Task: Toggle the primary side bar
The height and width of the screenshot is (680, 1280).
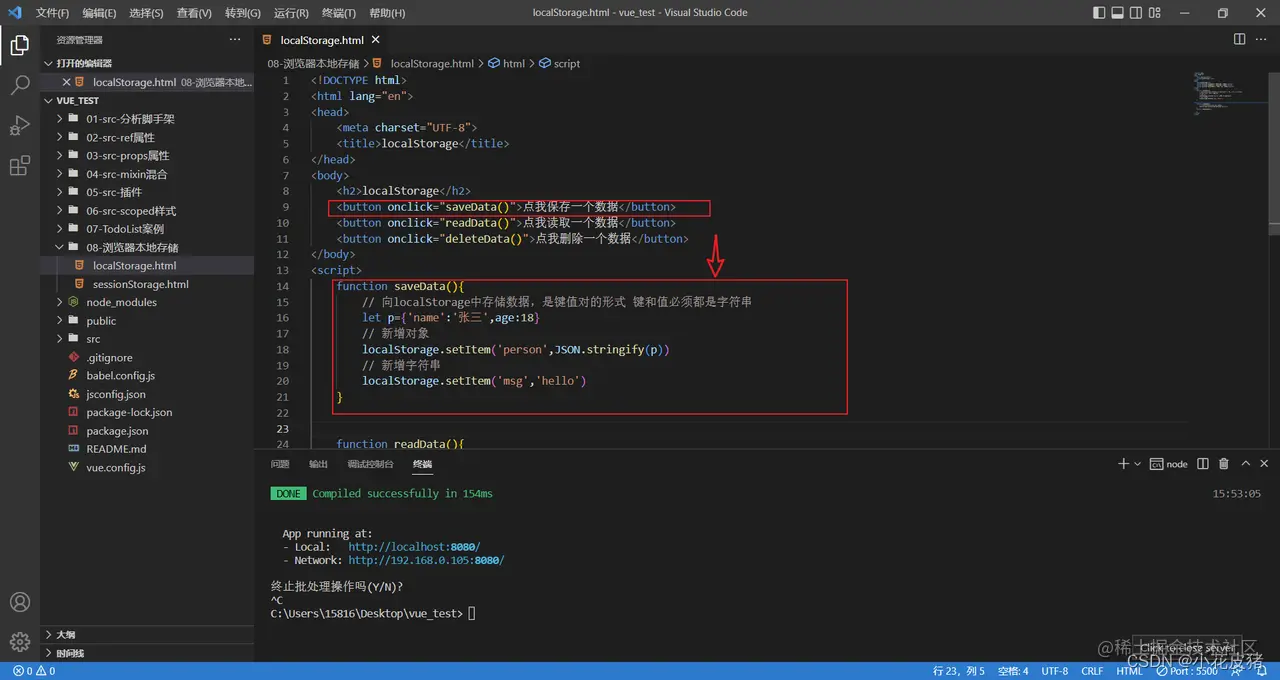Action: (x=1100, y=13)
